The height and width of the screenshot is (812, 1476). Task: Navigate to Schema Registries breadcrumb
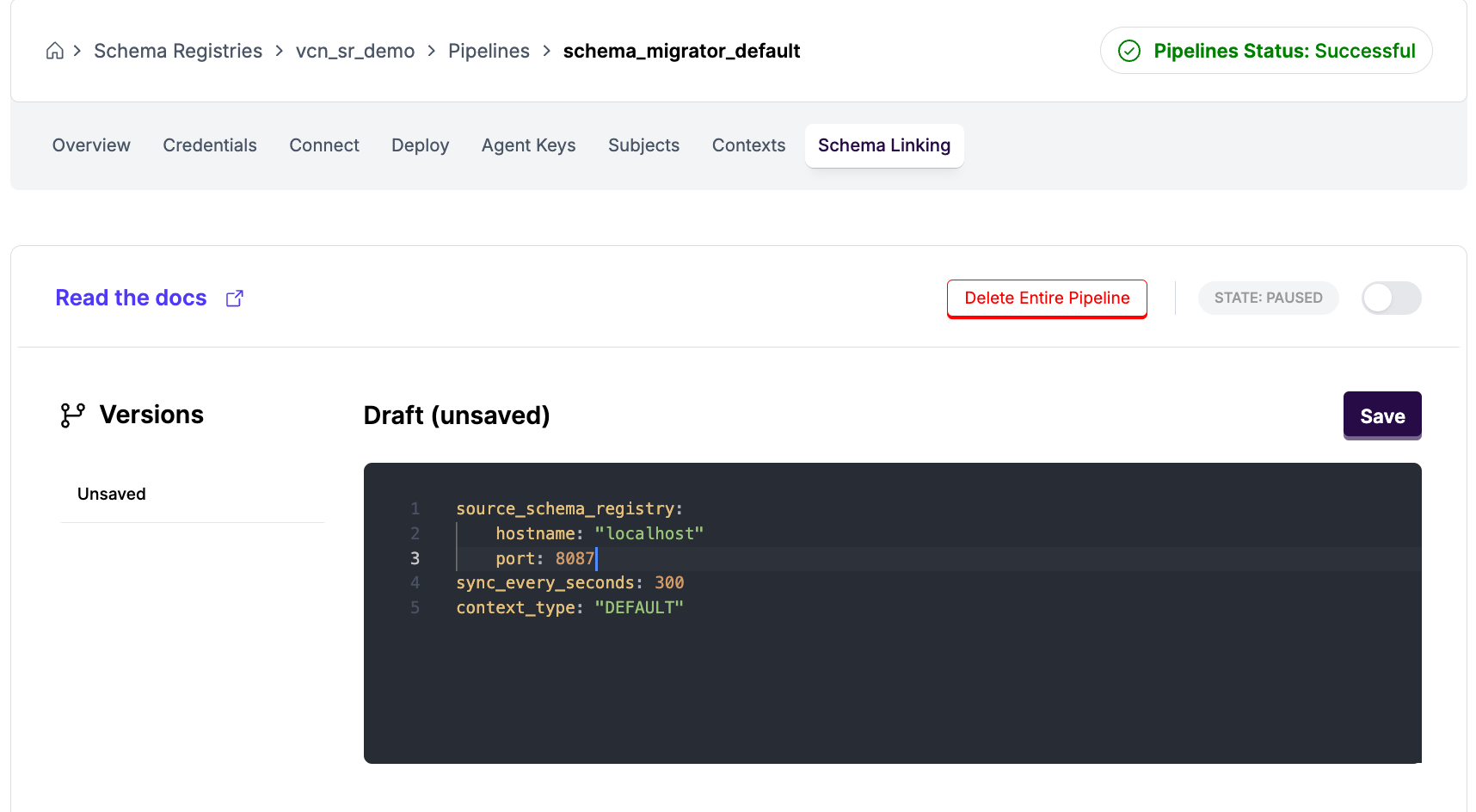click(178, 51)
